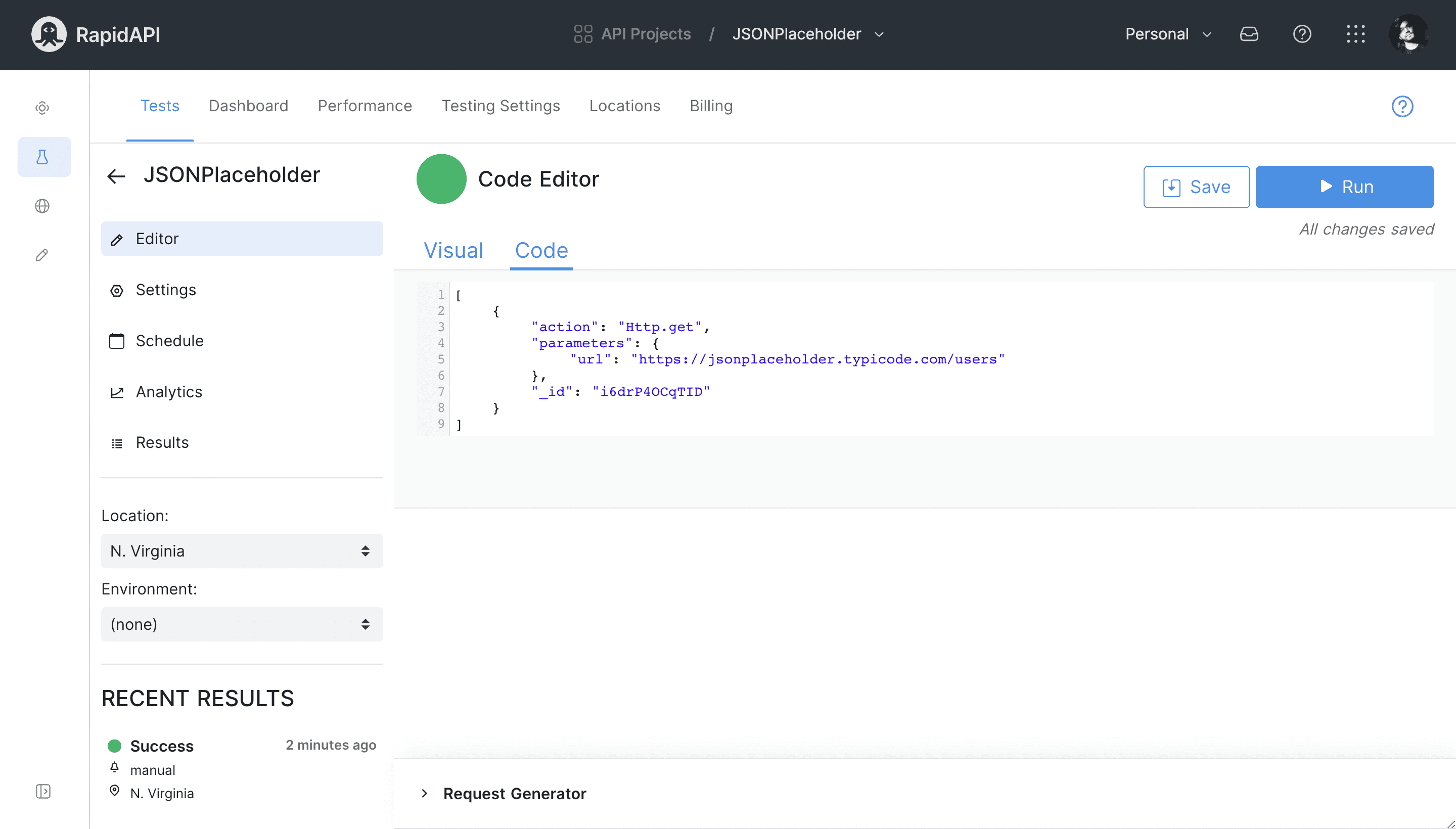Click the N. Virginia label under Success result
Viewport: 1456px width, 829px height.
[162, 794]
